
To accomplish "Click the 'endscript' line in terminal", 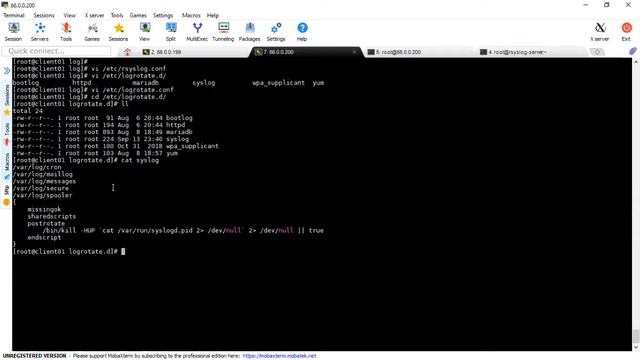I will [x=44, y=237].
